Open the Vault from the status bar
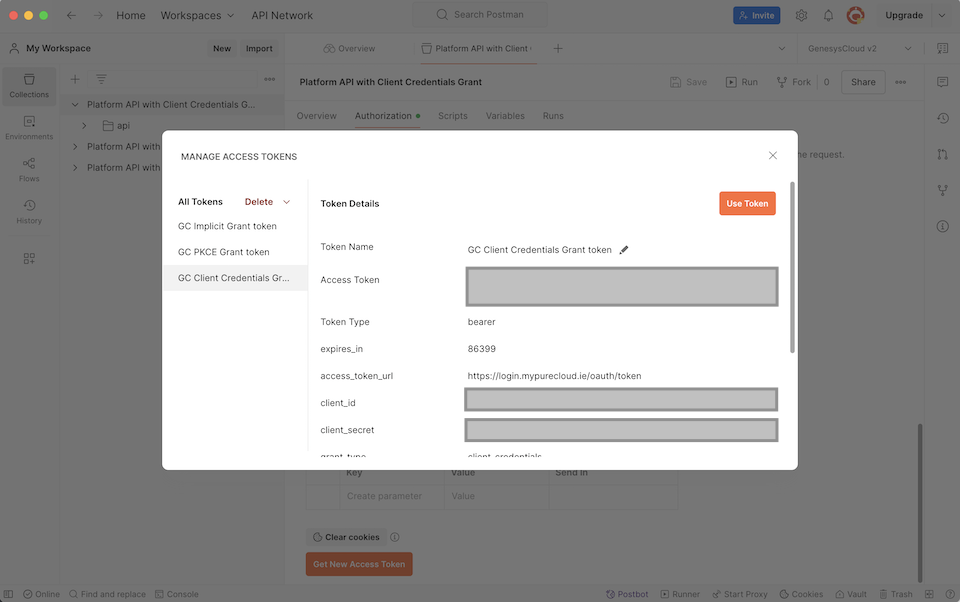 (x=851, y=593)
